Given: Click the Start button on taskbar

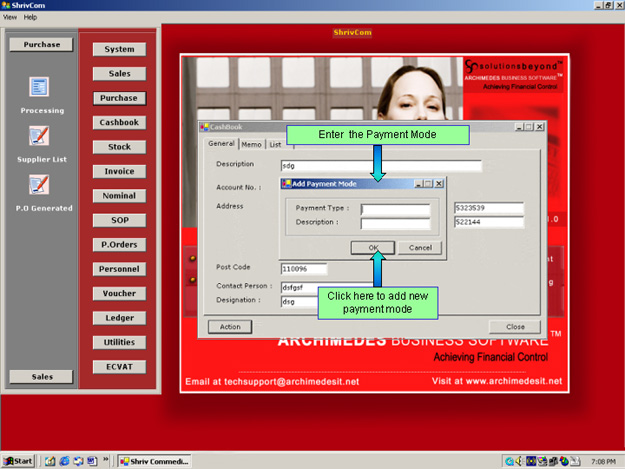Looking at the screenshot, I should click(x=19, y=460).
